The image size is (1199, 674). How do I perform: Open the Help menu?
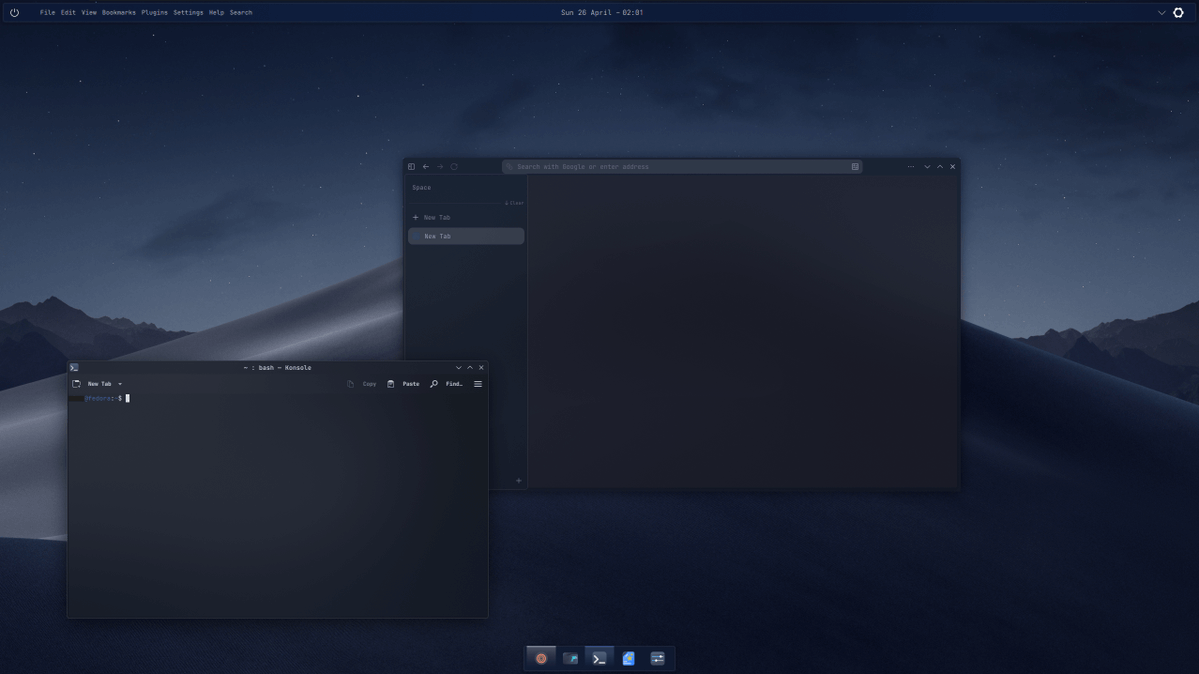(x=216, y=12)
